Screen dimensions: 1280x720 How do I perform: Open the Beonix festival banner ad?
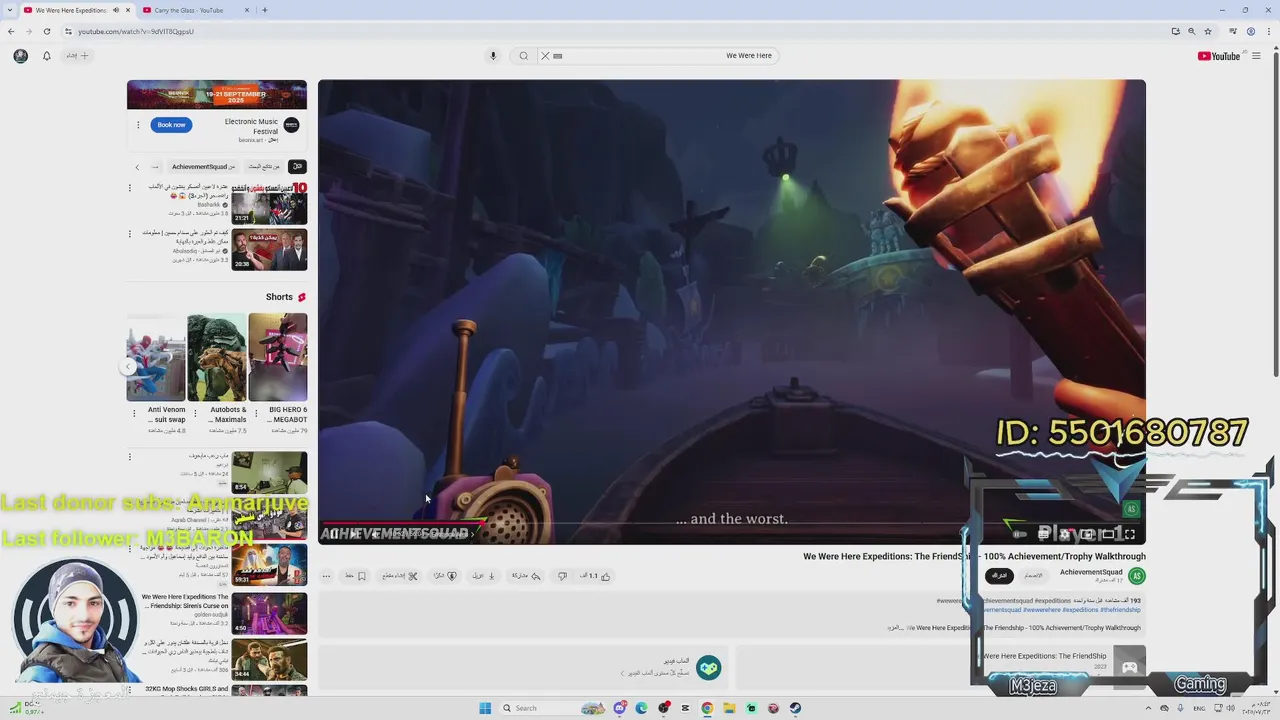[x=217, y=94]
